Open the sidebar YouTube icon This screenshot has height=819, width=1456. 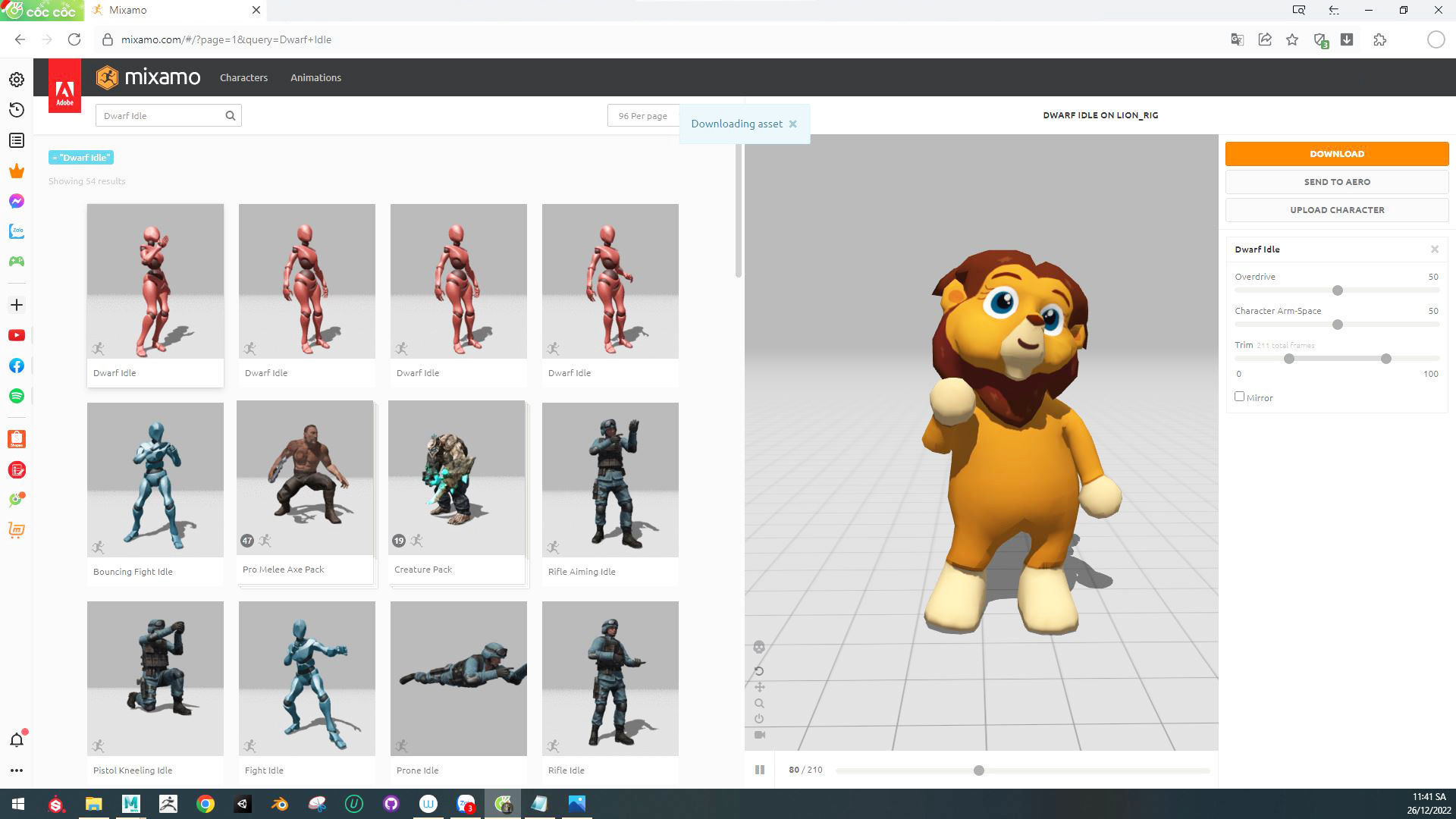[17, 335]
